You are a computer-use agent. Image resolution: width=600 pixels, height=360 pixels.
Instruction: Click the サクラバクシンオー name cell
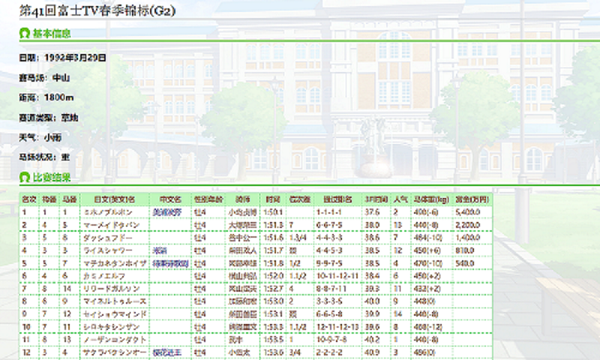(x=114, y=352)
